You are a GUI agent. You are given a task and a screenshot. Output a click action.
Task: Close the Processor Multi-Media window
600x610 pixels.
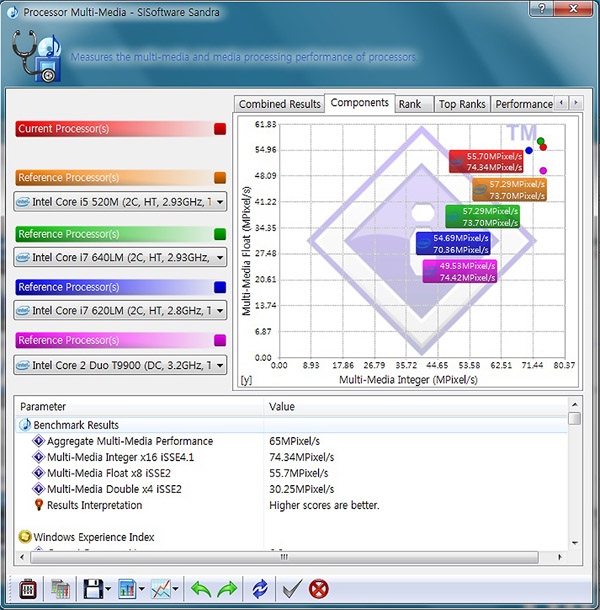pyautogui.click(x=574, y=9)
